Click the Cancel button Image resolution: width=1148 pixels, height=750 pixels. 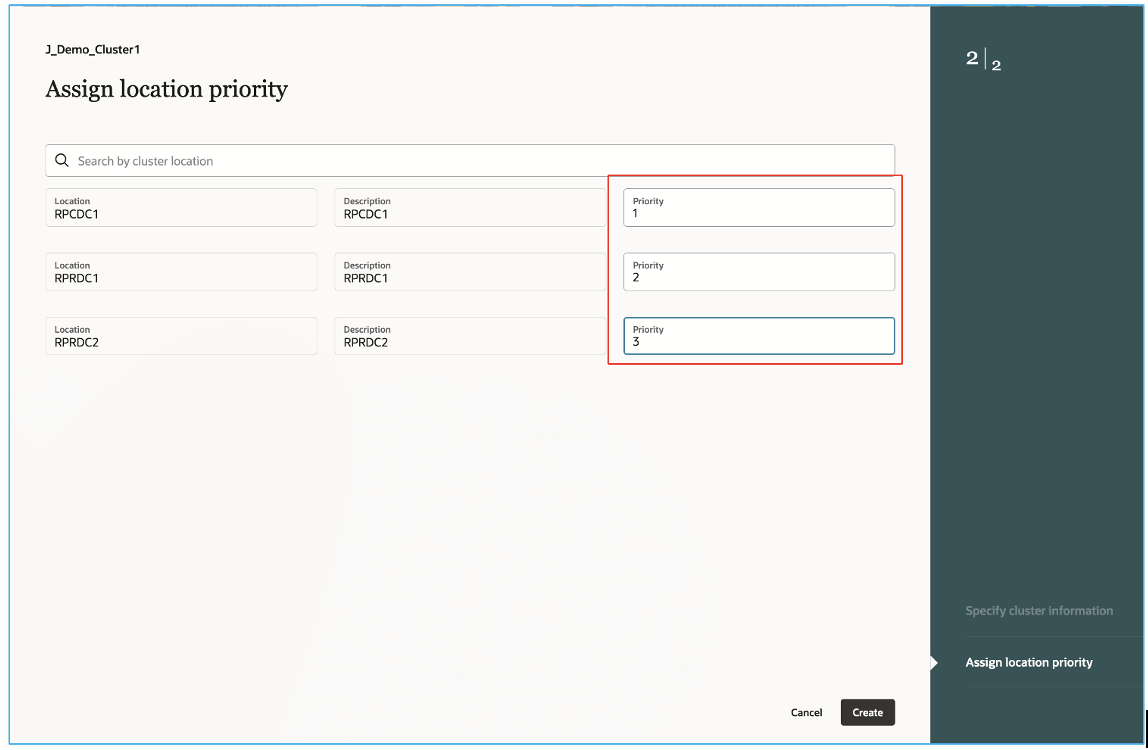click(x=806, y=712)
